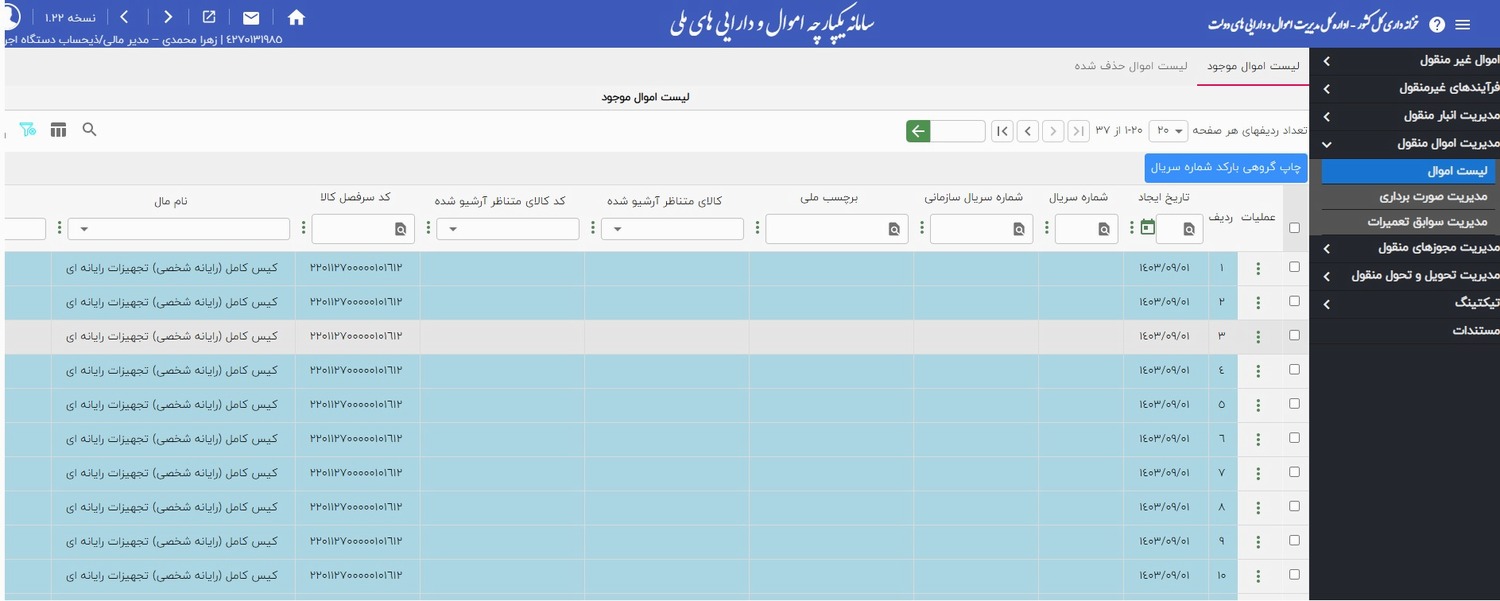
Task: Open row 4 operations three-dot menu
Action: pos(1258,371)
